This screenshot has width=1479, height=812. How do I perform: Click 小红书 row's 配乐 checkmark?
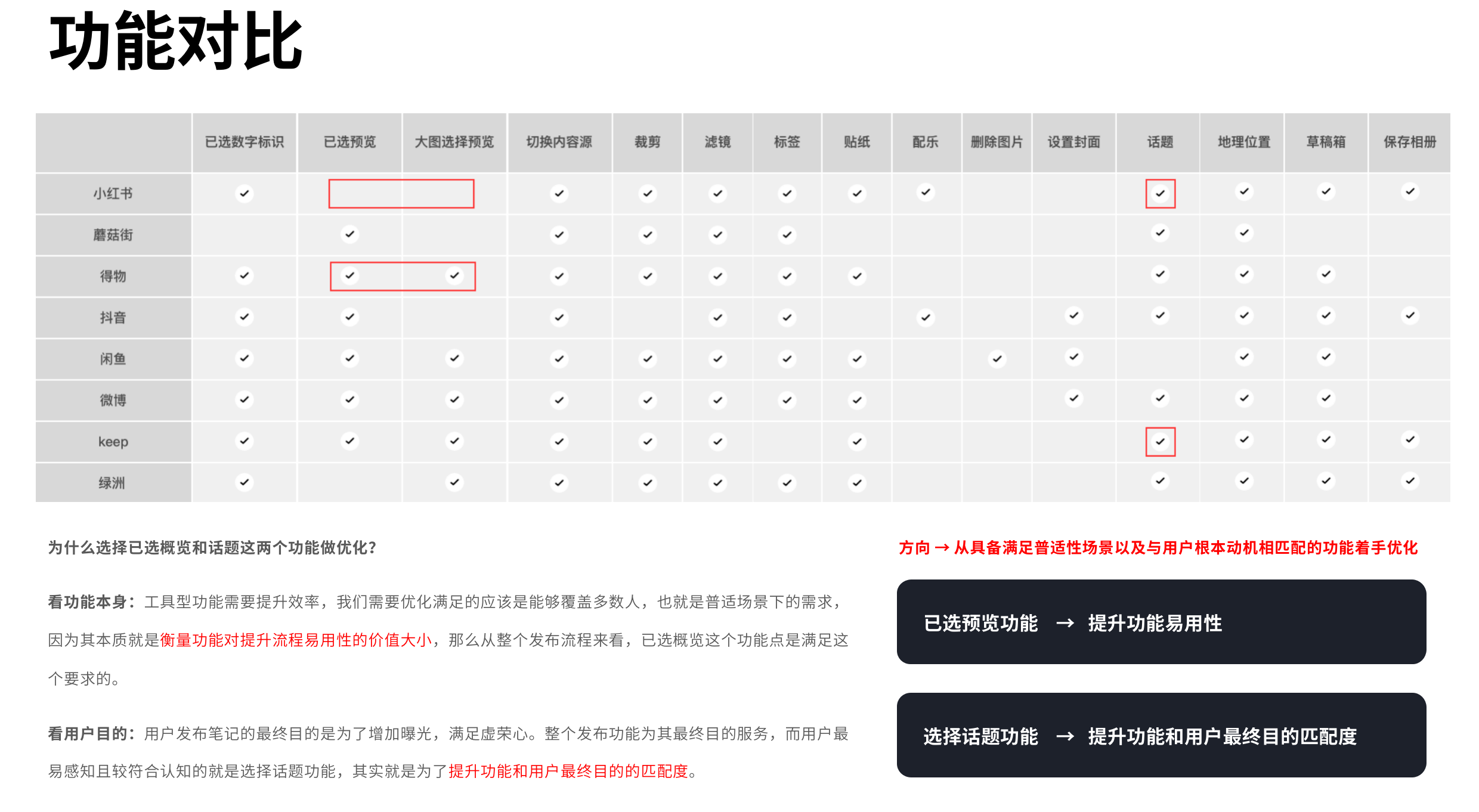(925, 192)
